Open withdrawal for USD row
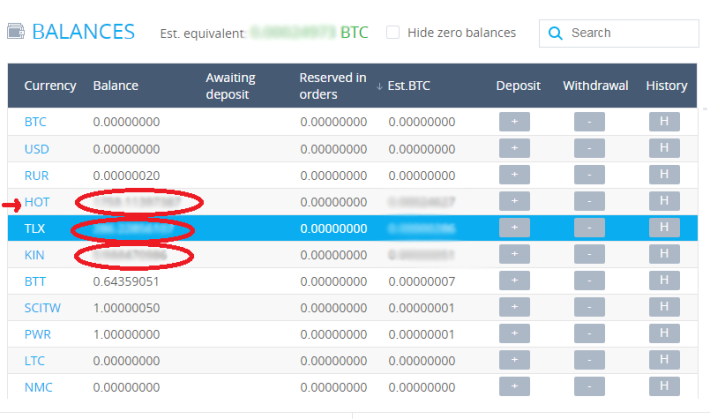Viewport: 710px width, 419px height. pos(589,149)
